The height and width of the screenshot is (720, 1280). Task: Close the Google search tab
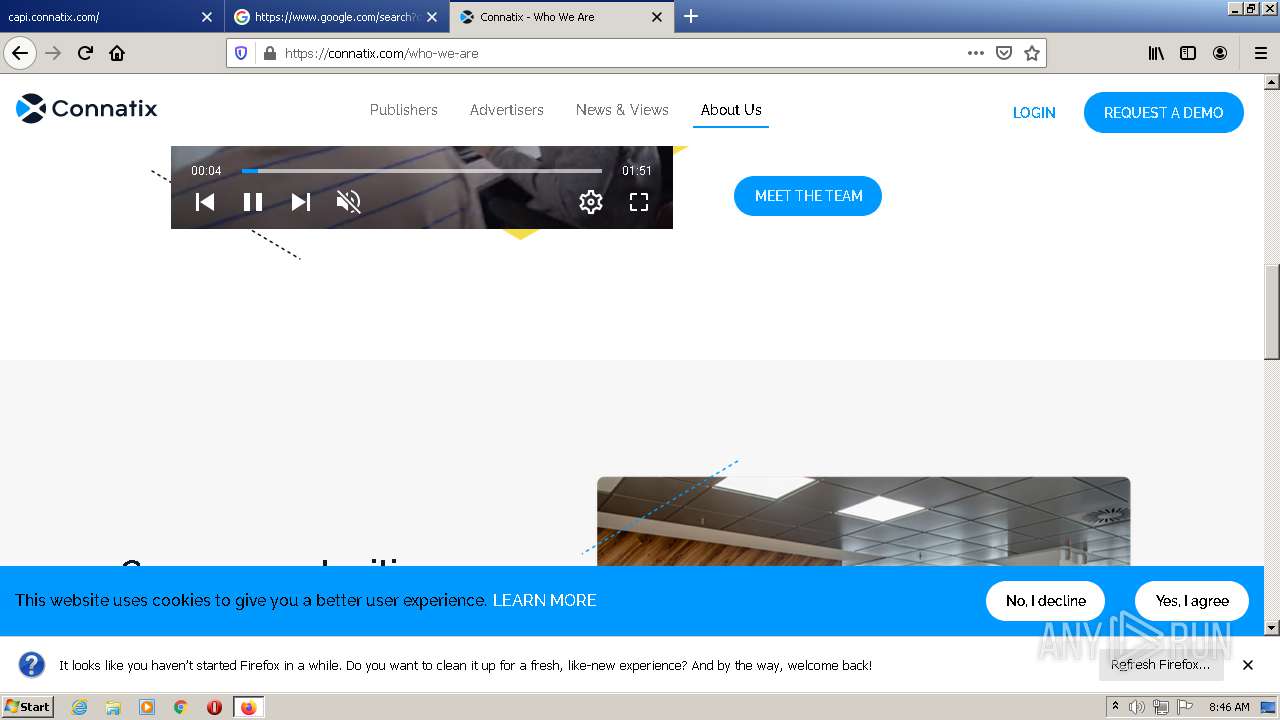pos(432,17)
